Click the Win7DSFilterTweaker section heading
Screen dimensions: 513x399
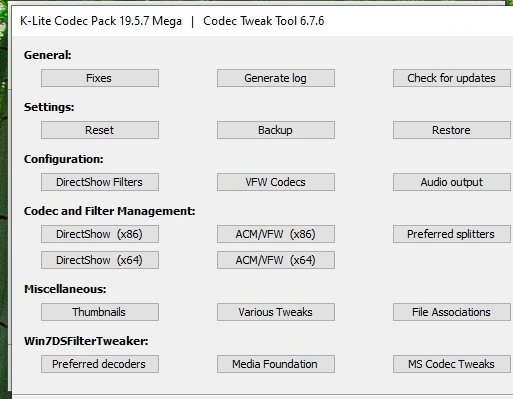tap(86, 341)
